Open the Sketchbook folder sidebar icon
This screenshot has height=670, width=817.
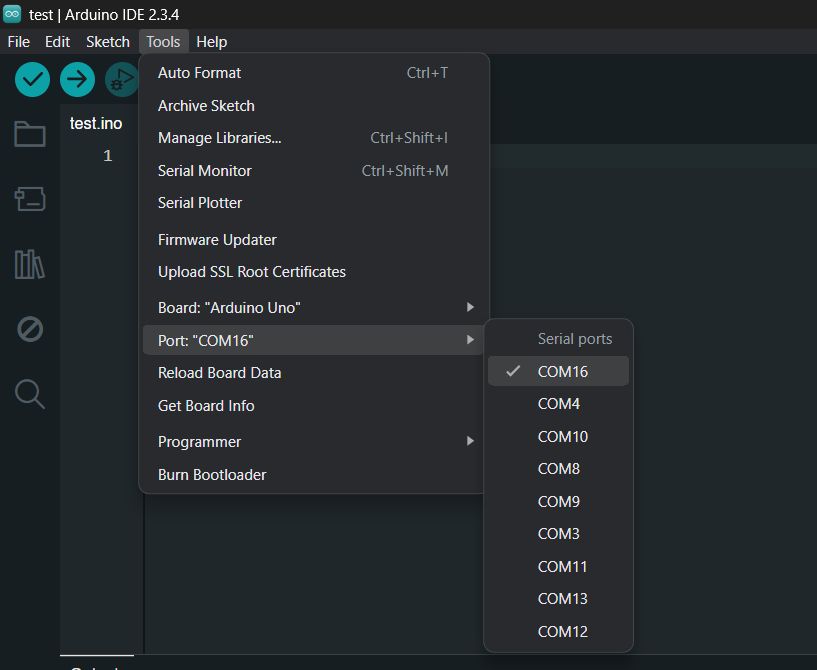(x=30, y=134)
